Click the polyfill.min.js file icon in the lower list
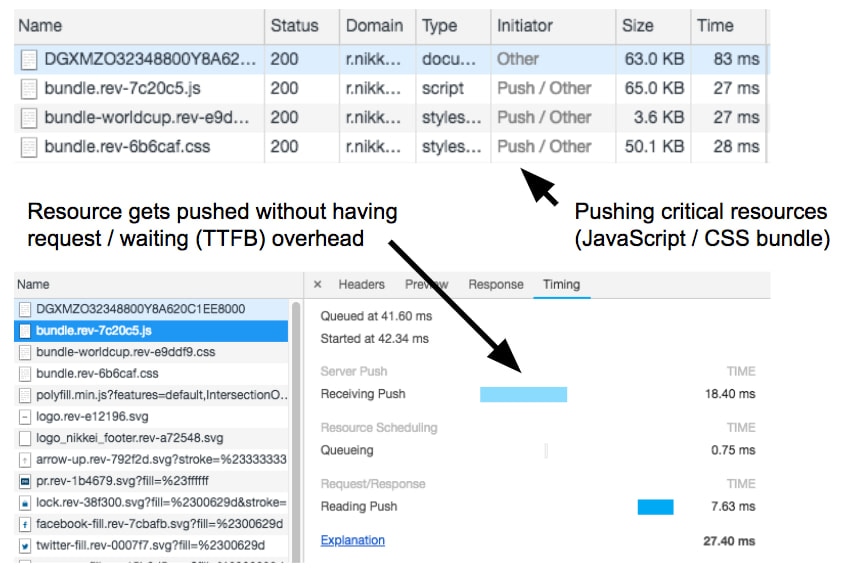Image resolution: width=861 pixels, height=588 pixels. pyautogui.click(x=24, y=395)
